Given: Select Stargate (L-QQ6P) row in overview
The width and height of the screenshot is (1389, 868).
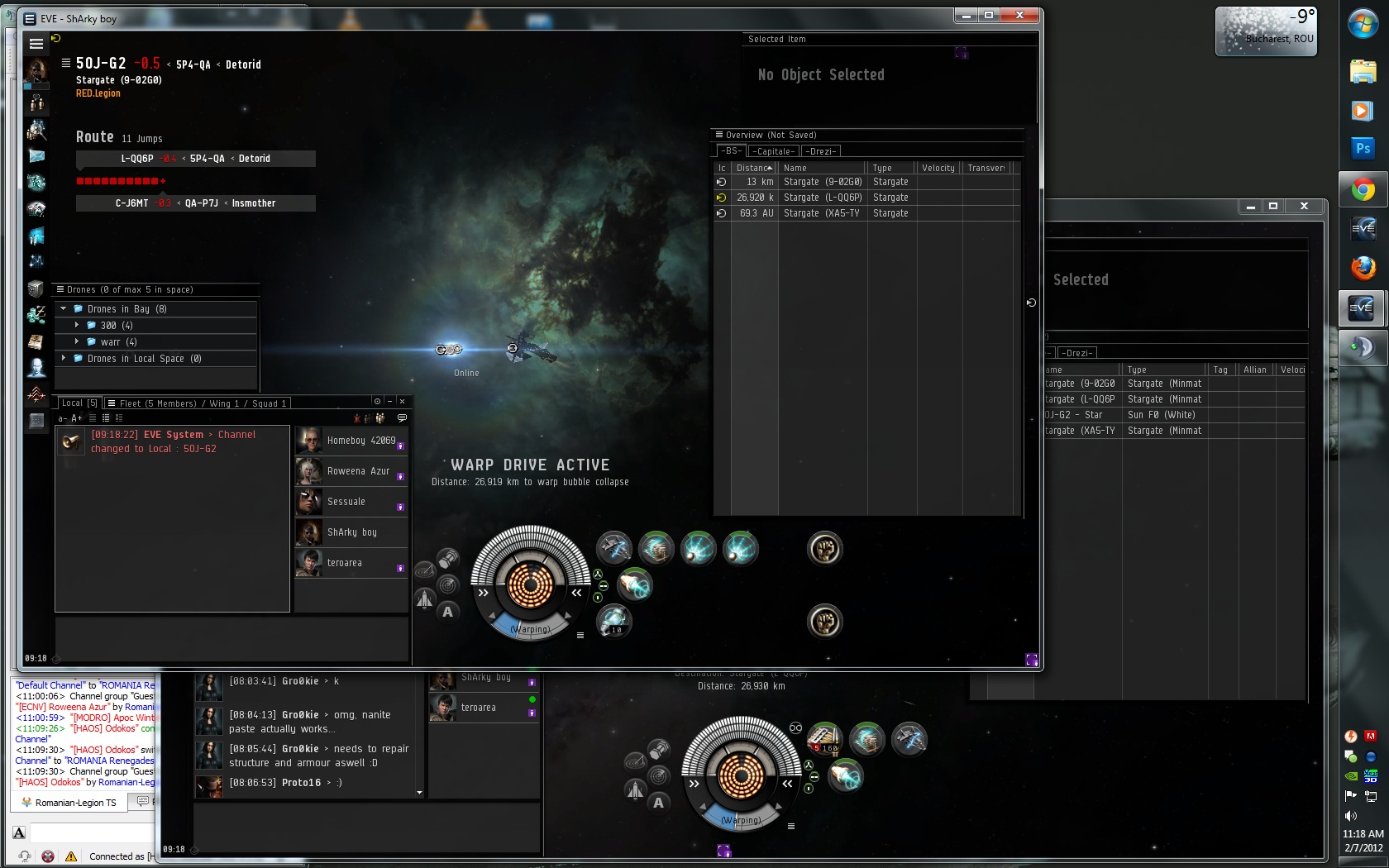Looking at the screenshot, I should pyautogui.click(x=867, y=198).
